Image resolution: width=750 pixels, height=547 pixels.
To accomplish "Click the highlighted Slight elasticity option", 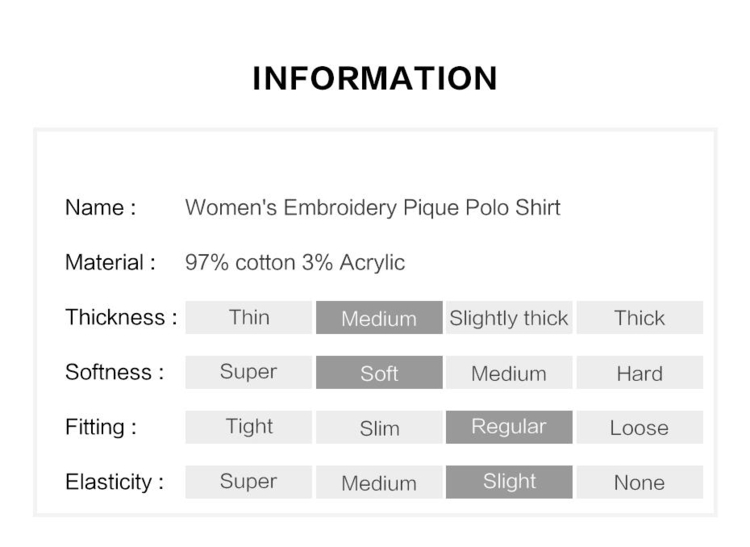I will click(x=509, y=482).
